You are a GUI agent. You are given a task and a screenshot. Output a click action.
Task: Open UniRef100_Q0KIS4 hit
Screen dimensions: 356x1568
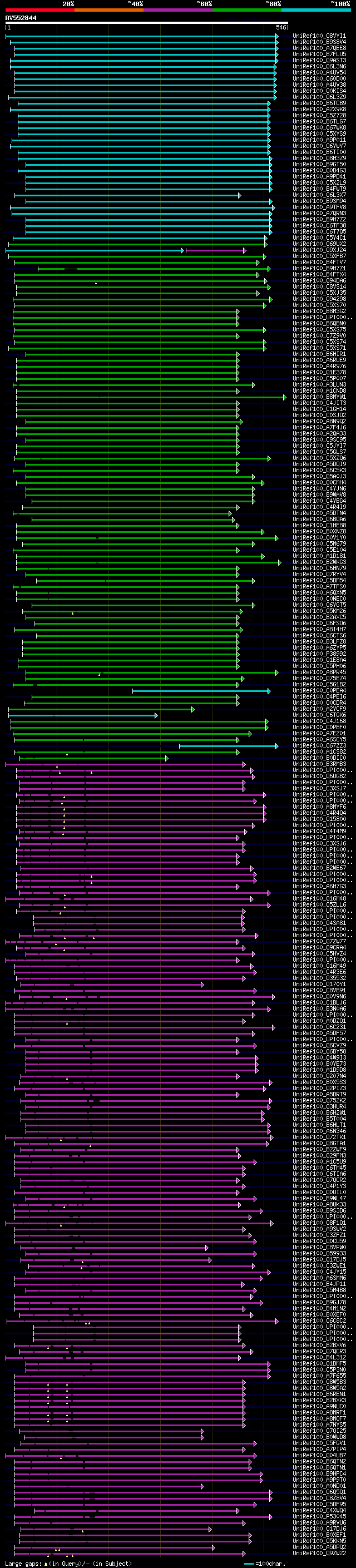(319, 91)
